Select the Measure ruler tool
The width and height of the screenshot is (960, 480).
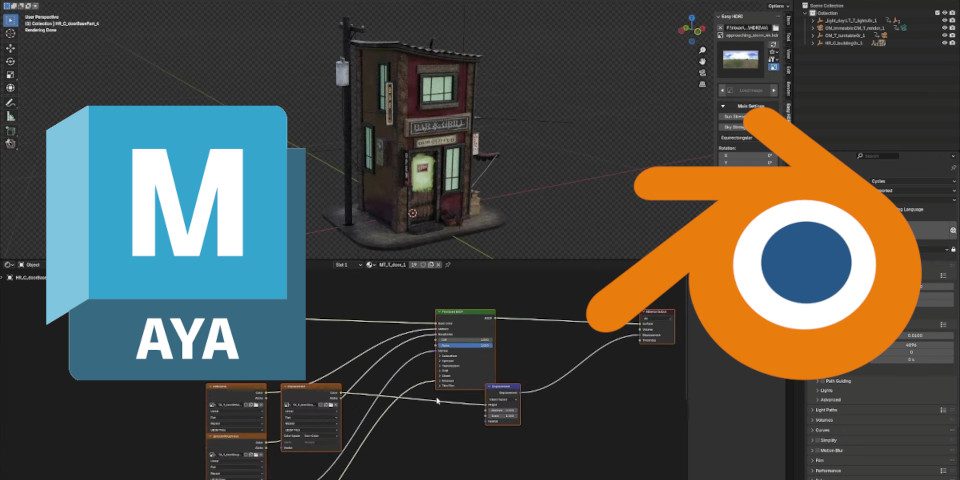point(11,116)
